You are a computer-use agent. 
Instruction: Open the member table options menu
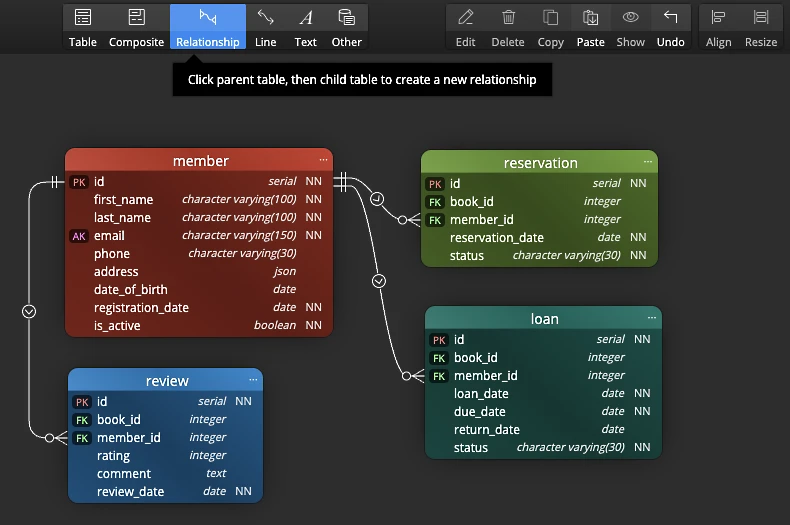[323, 160]
